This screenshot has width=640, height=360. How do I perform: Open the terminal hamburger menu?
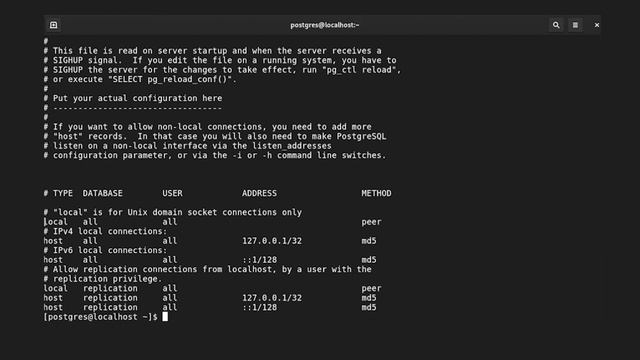[x=575, y=25]
